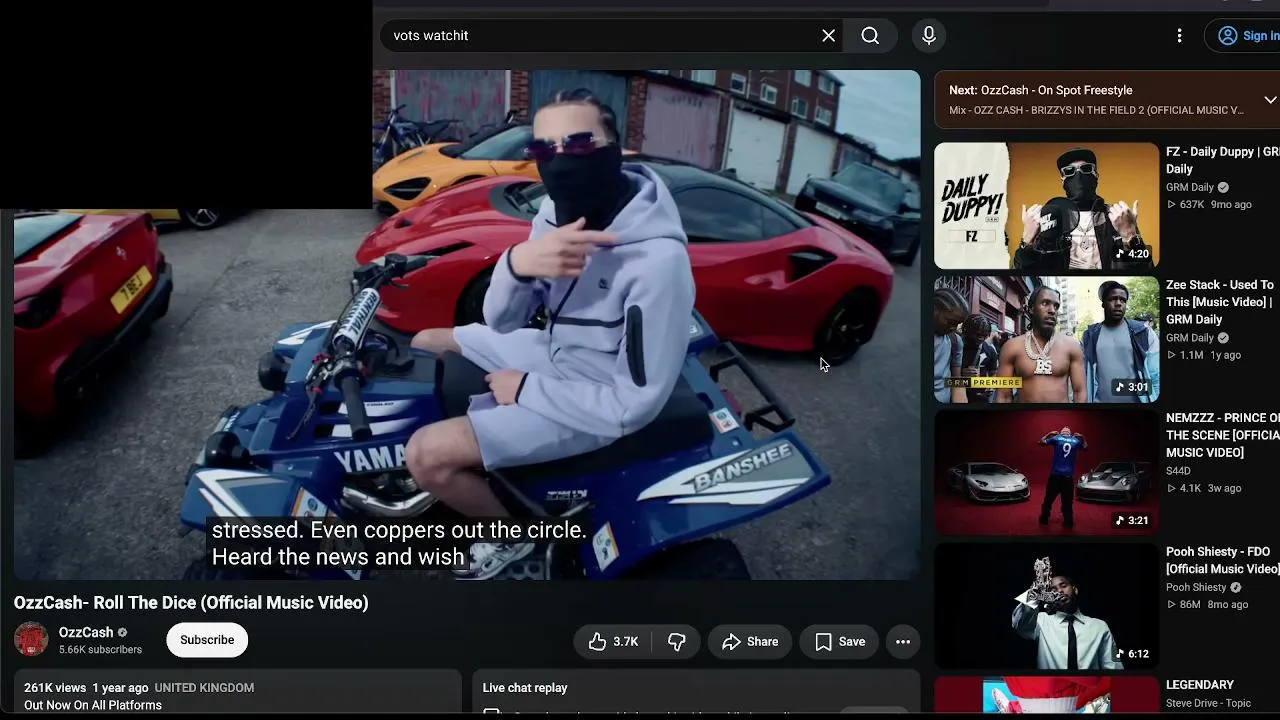Screen dimensions: 1280x720
Task: Click the Mix playlist subtitle text
Action: click(1096, 110)
